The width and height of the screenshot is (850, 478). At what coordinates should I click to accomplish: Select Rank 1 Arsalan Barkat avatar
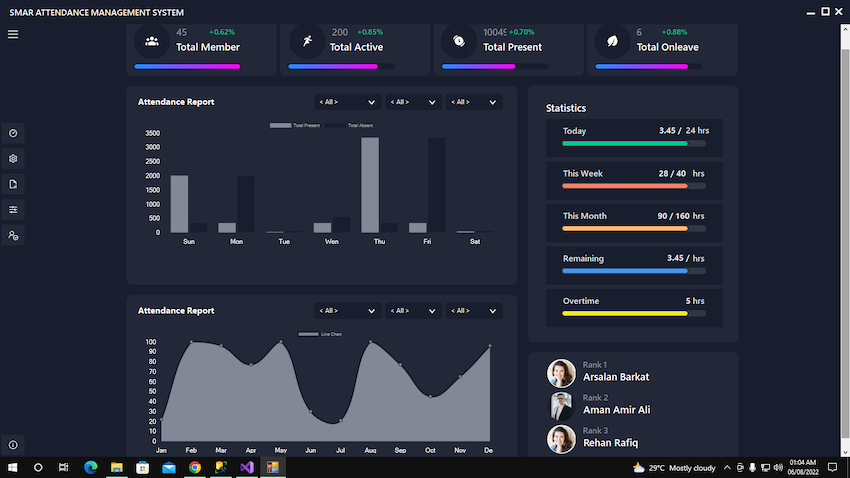(561, 373)
